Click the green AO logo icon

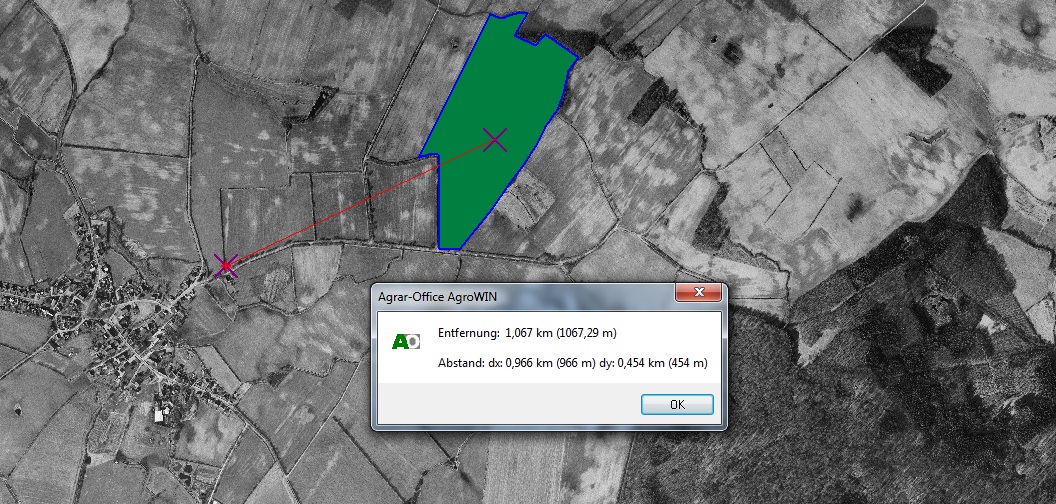[405, 342]
